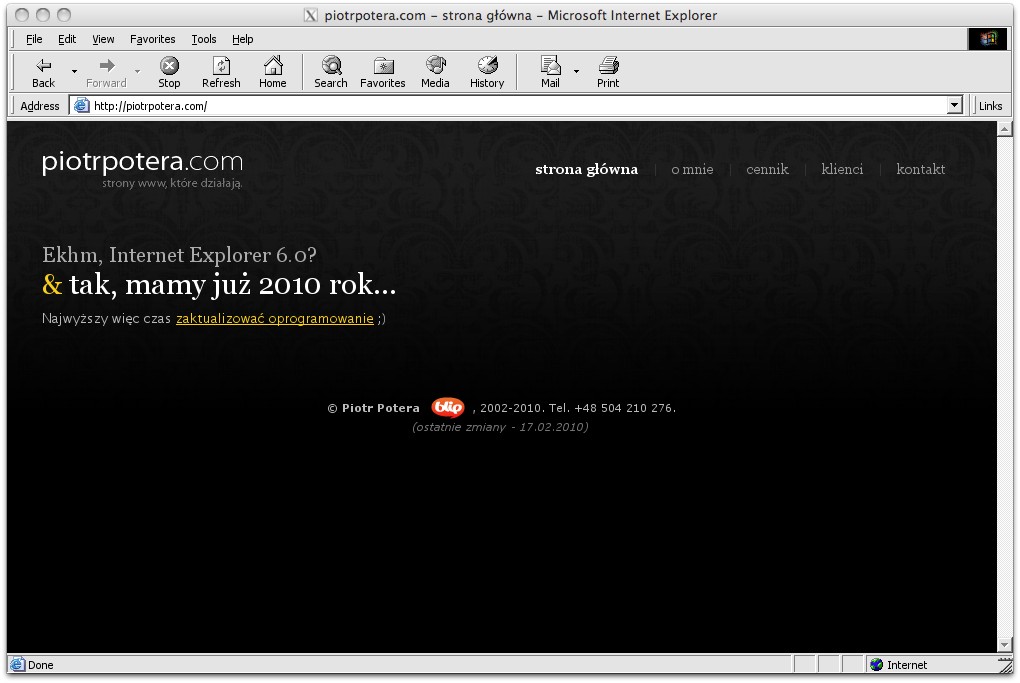The width and height of the screenshot is (1020, 683).
Task: Open the Media pane
Action: pos(435,72)
